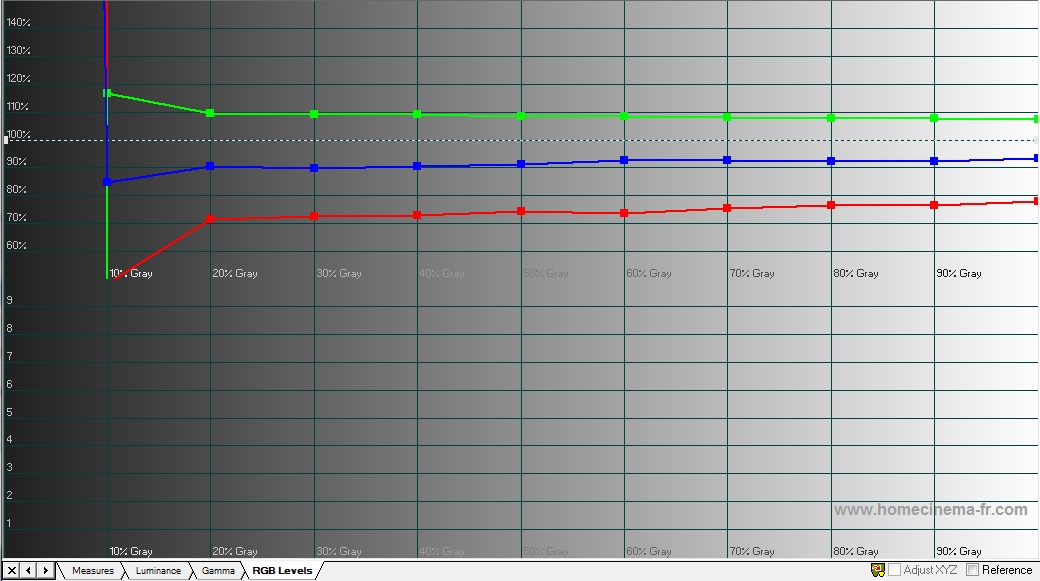Click the 80% axis label

pyautogui.click(x=17, y=190)
